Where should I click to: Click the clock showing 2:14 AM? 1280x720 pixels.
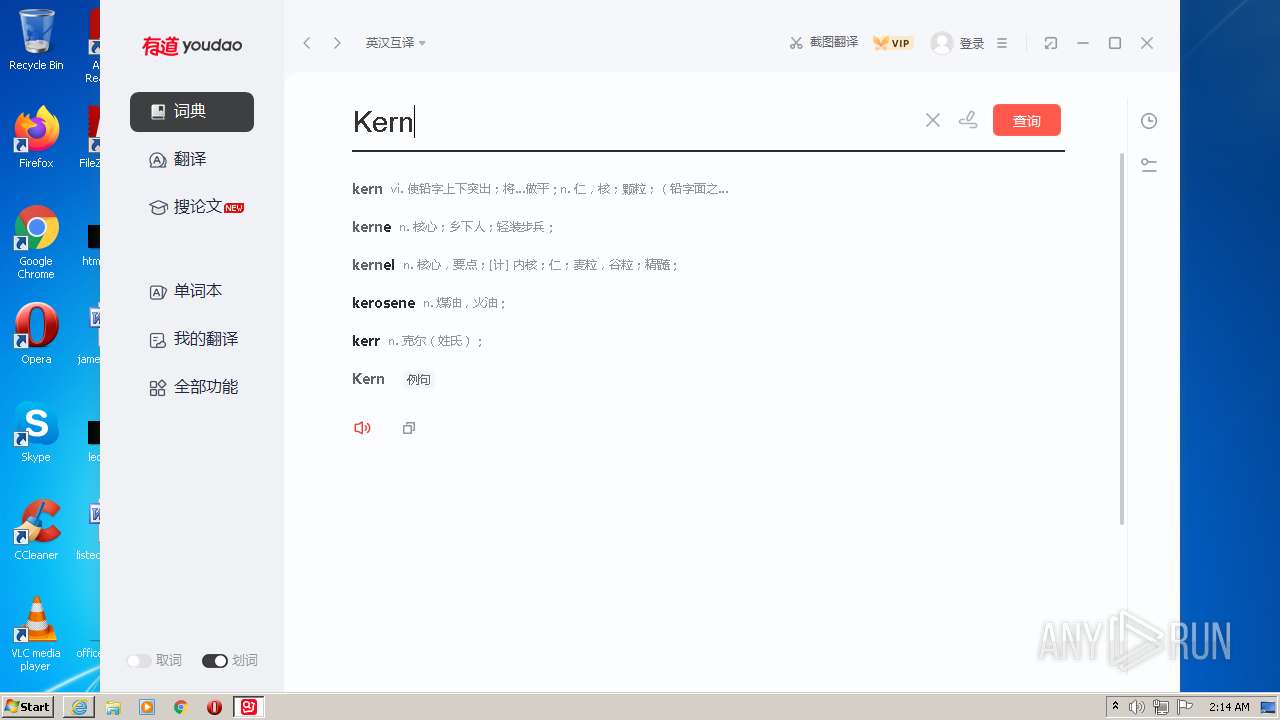click(1229, 707)
